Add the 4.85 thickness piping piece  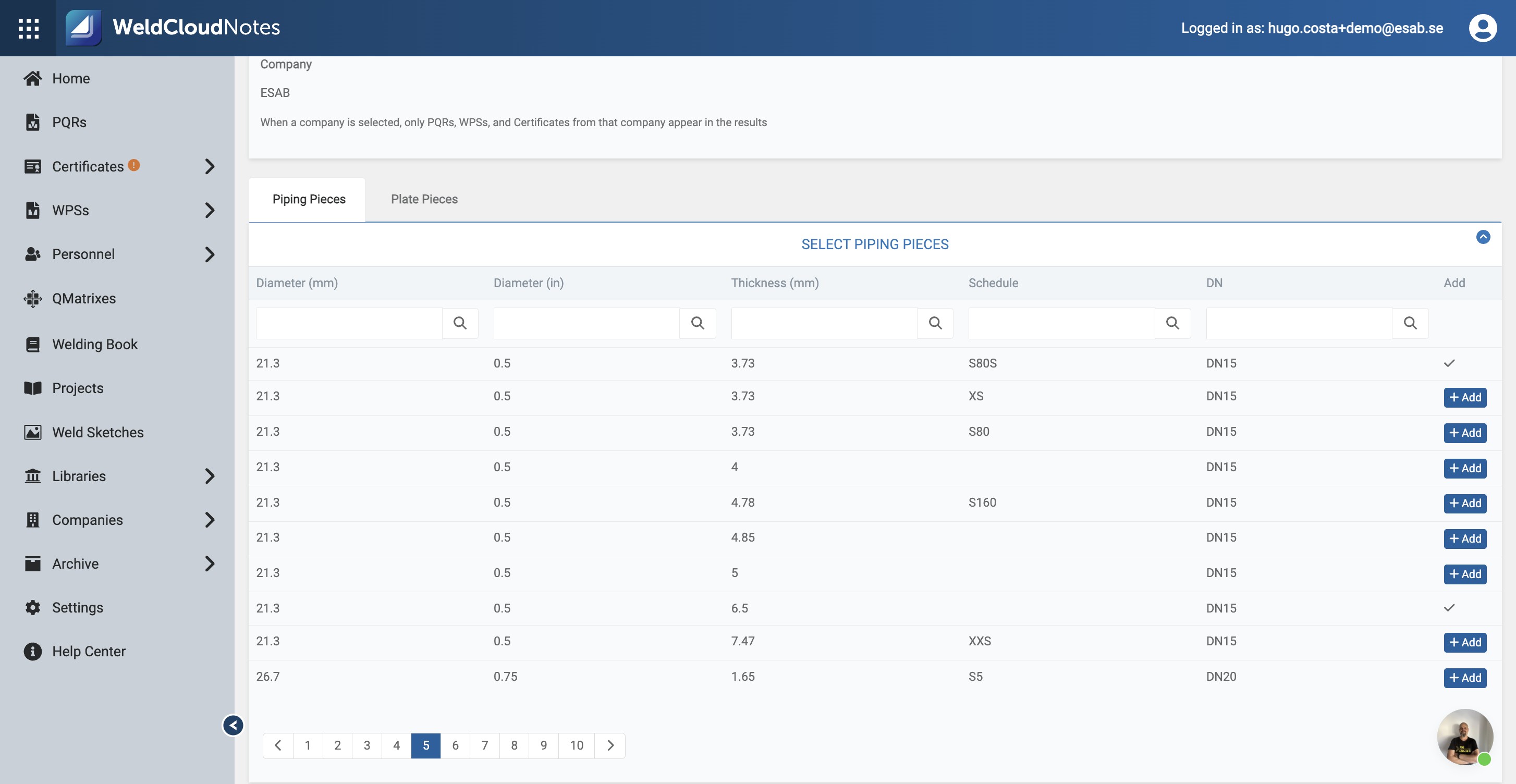point(1465,538)
